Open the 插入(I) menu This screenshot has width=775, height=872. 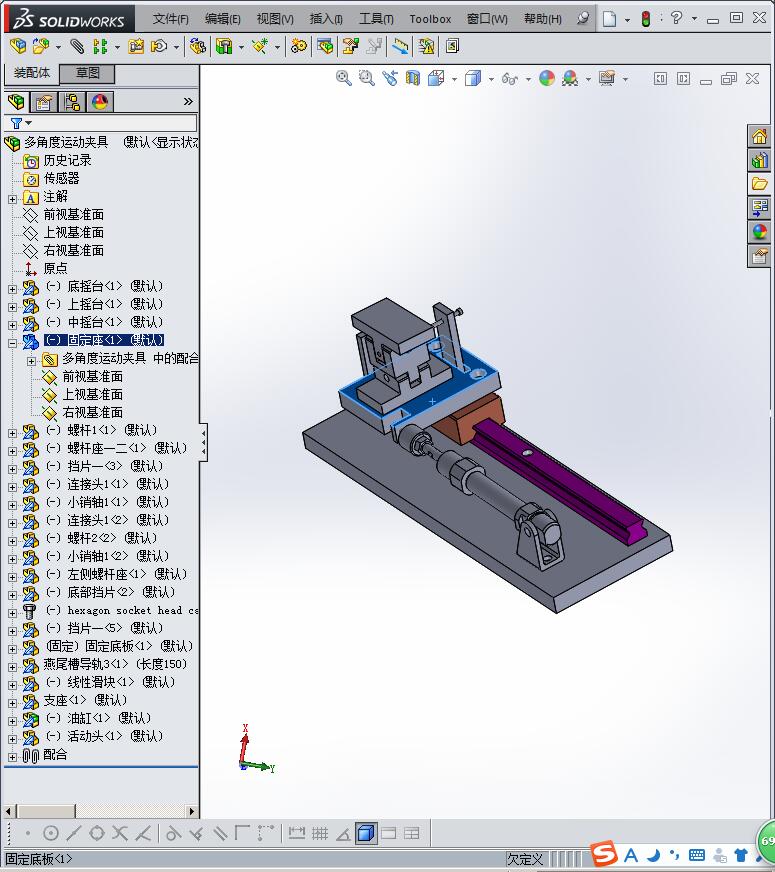click(326, 19)
